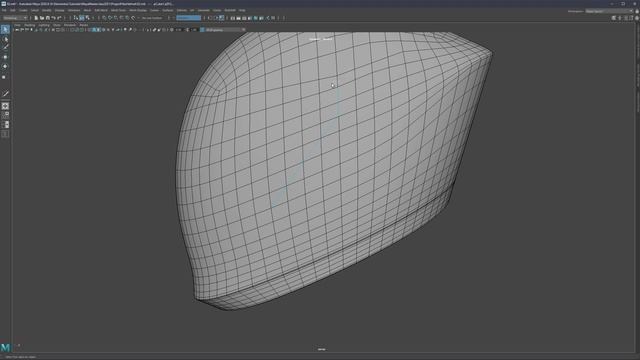Toggle Snap to Points
The height and width of the screenshot is (360, 640).
tap(116, 18)
